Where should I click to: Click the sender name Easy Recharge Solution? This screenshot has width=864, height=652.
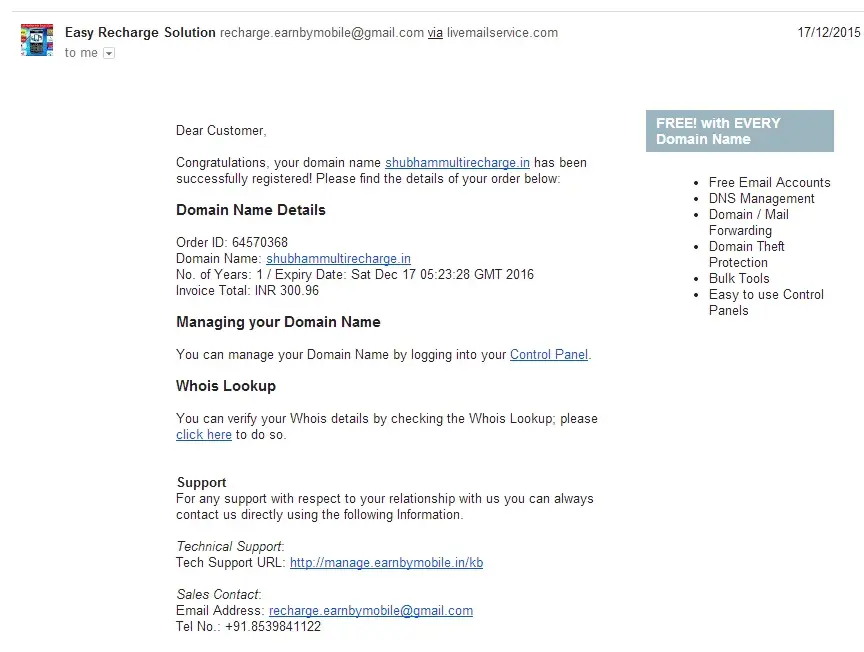pyautogui.click(x=140, y=32)
